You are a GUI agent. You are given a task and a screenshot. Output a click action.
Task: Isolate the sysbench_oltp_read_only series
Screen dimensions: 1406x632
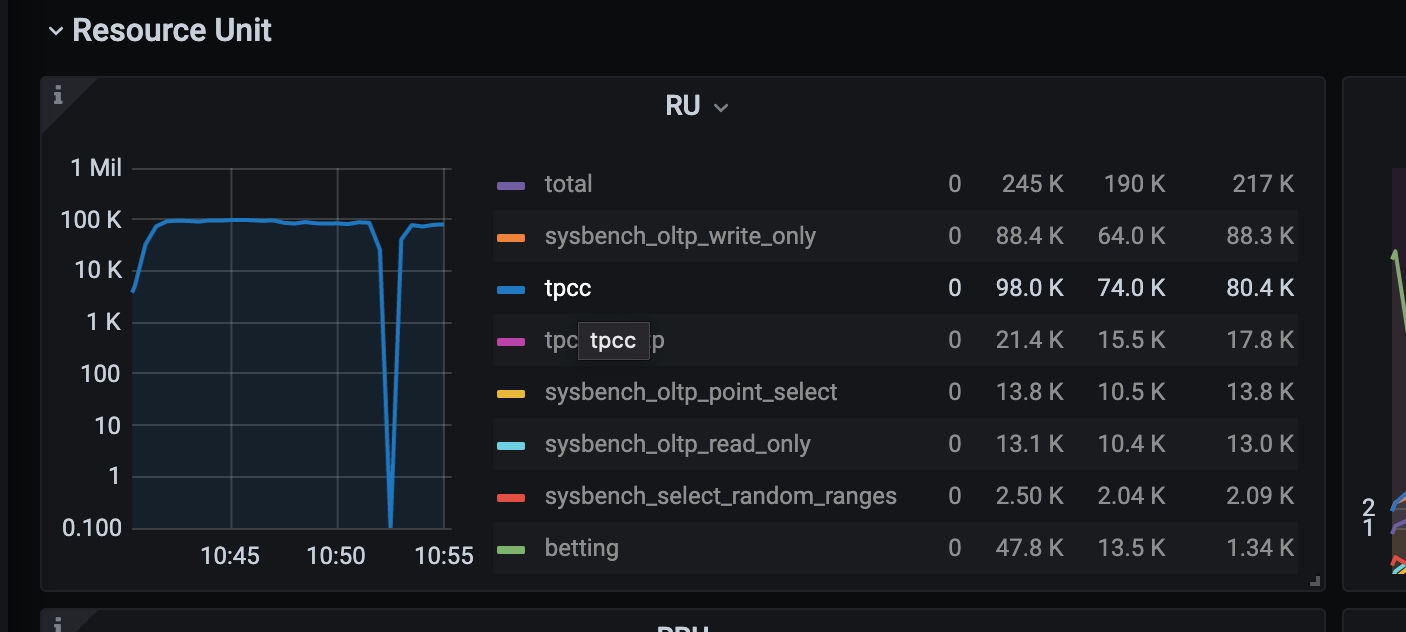[676, 443]
